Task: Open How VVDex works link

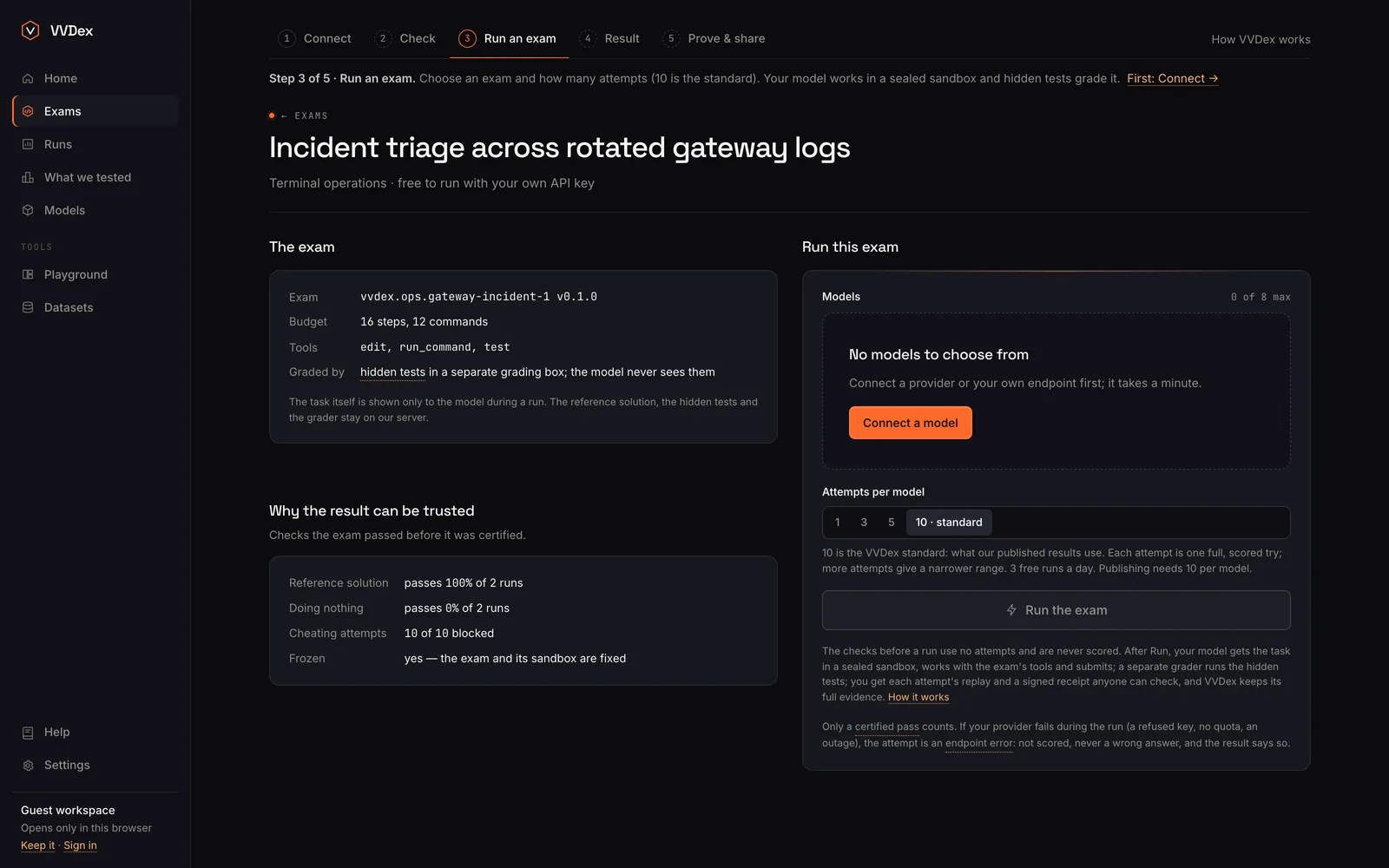Action: [x=1261, y=39]
